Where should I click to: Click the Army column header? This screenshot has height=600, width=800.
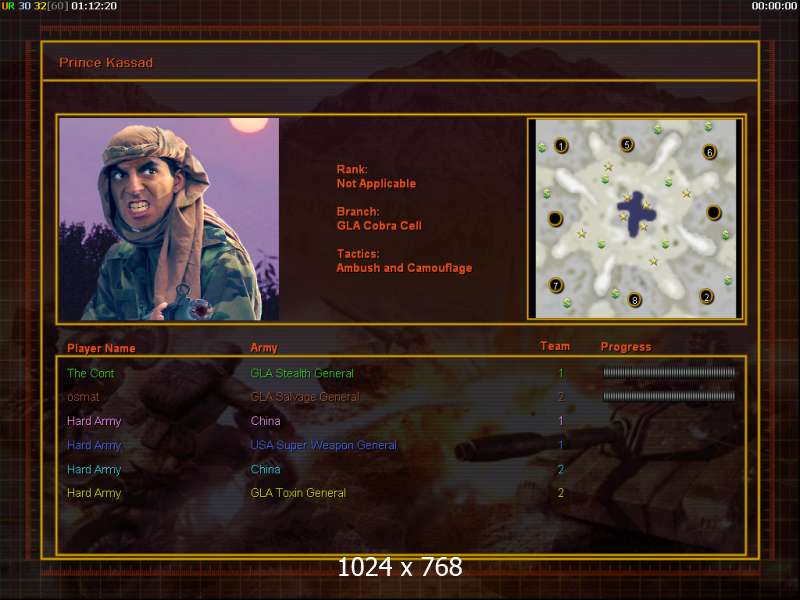264,348
